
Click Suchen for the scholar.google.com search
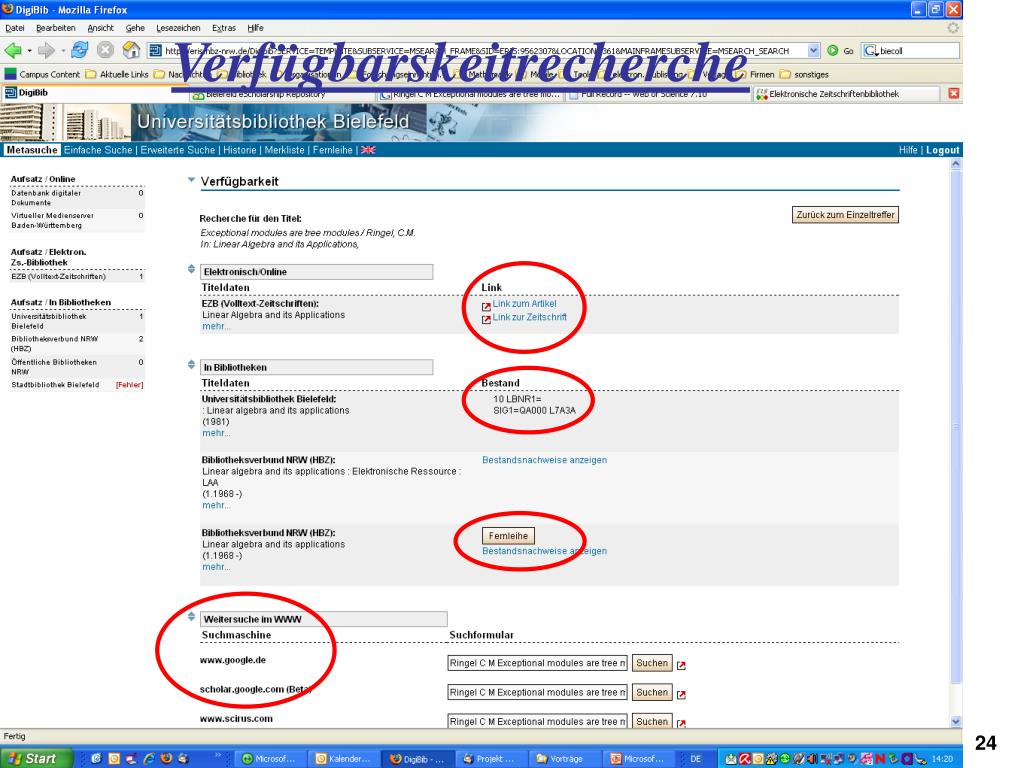coord(652,693)
